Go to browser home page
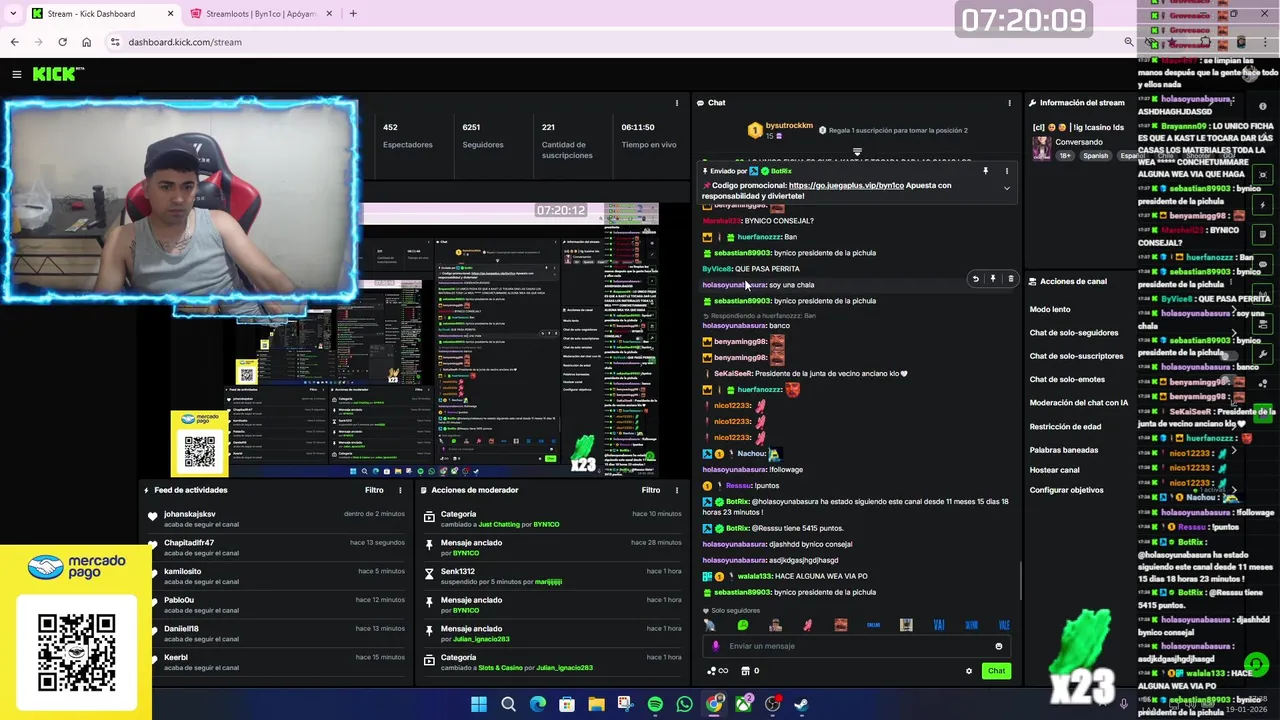The height and width of the screenshot is (720, 1280). (x=86, y=42)
